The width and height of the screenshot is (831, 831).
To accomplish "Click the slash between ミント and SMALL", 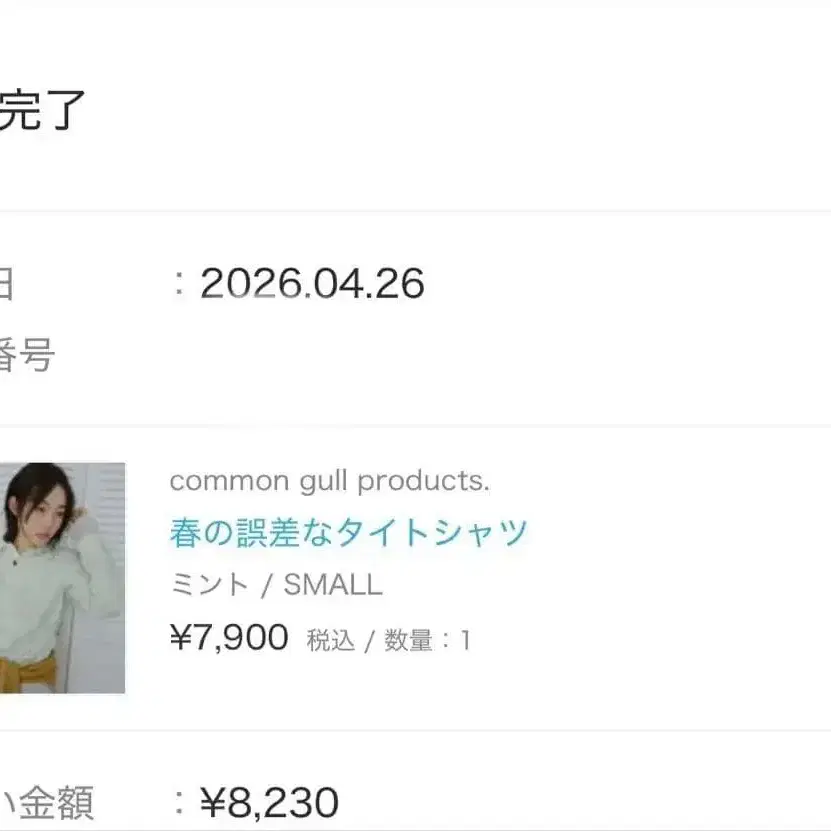I will pos(267,586).
